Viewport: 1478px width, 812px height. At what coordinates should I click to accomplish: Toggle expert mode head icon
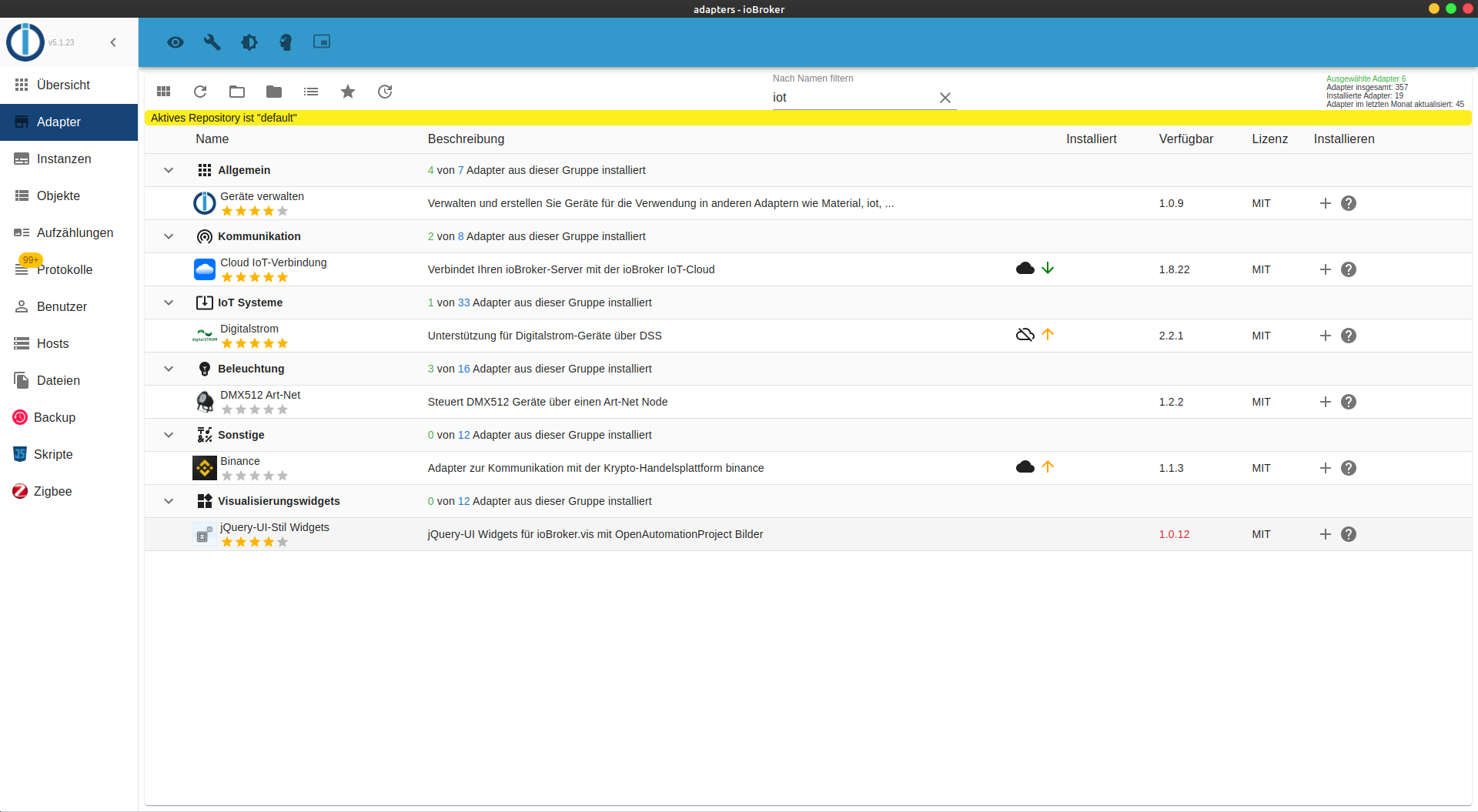pyautogui.click(x=286, y=42)
